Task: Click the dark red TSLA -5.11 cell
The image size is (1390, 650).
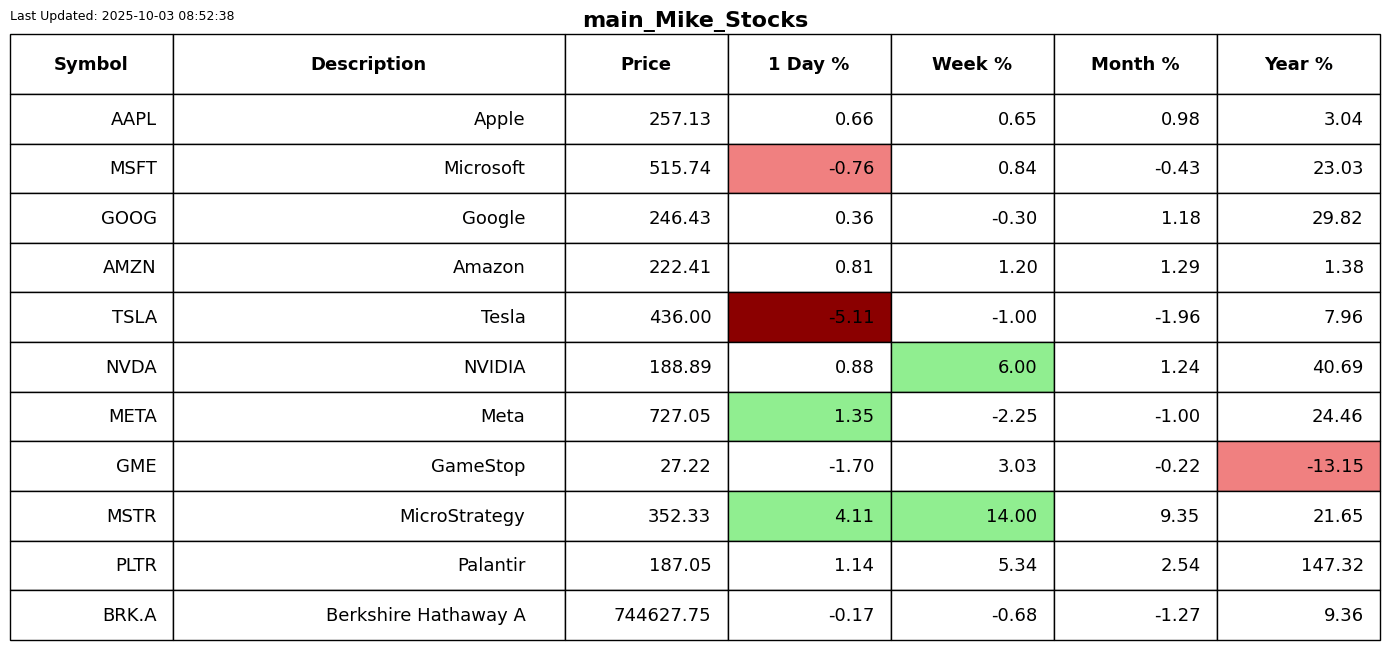Action: click(x=809, y=317)
